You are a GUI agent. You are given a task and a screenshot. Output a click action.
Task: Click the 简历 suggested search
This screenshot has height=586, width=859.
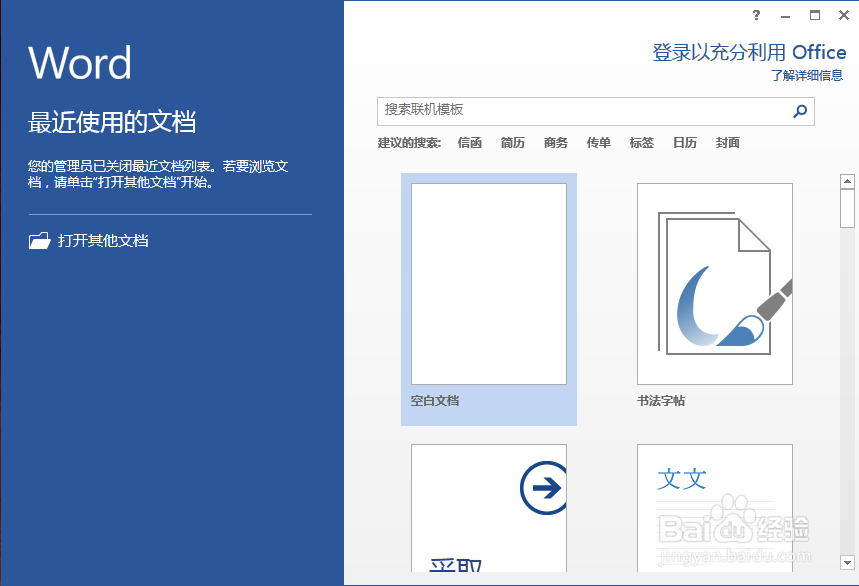click(512, 142)
